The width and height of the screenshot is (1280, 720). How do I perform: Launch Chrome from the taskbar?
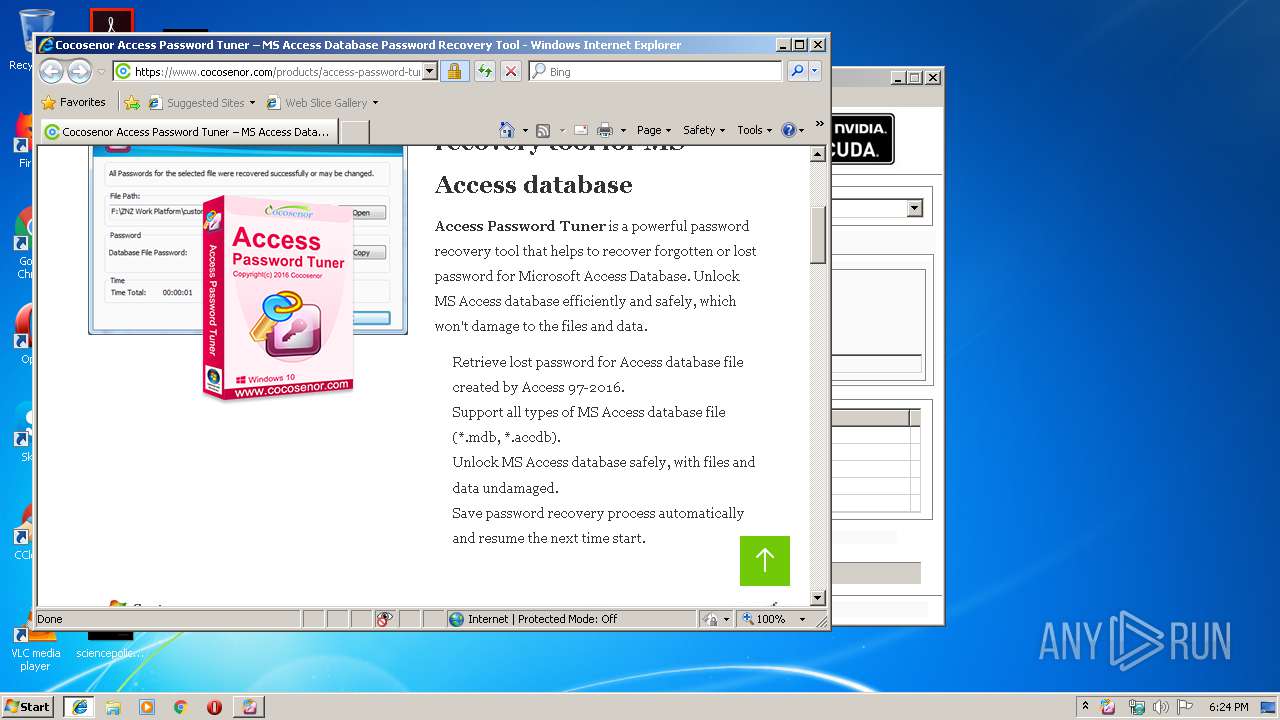click(x=181, y=706)
